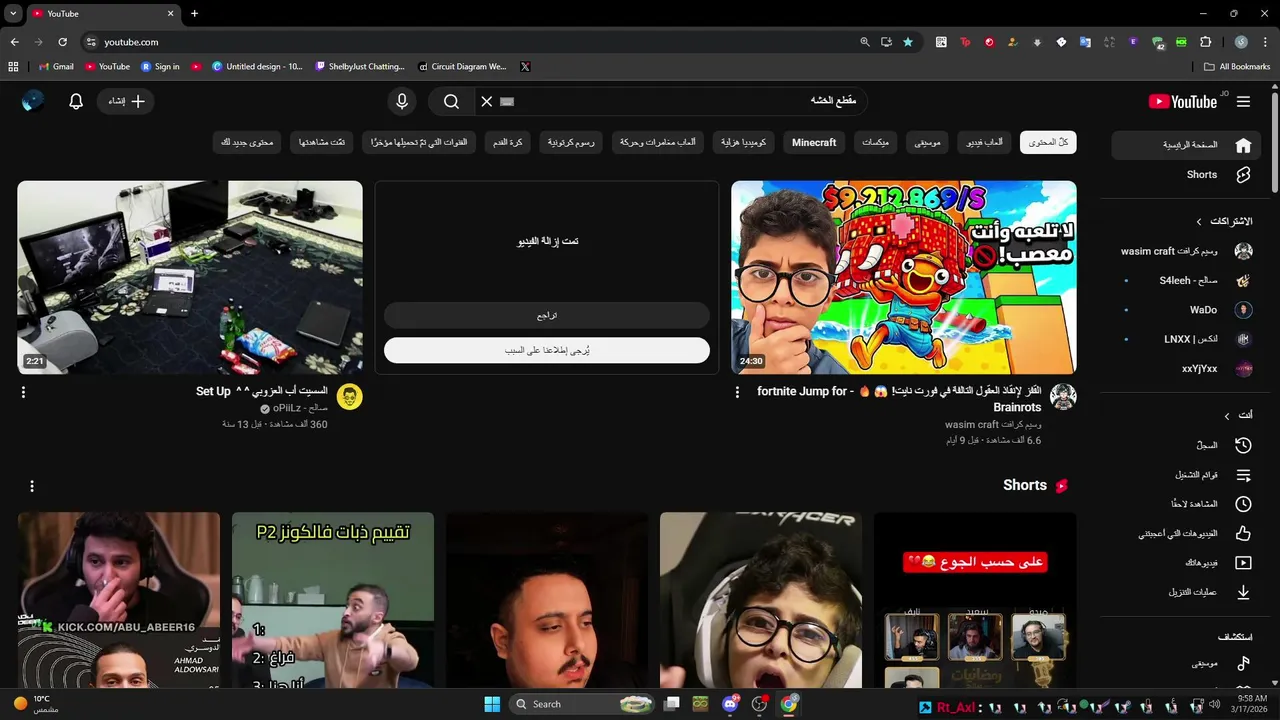The width and height of the screenshot is (1280, 720).
Task: Expand the Subscriptions (الاشتراكات) section
Action: [1224, 221]
